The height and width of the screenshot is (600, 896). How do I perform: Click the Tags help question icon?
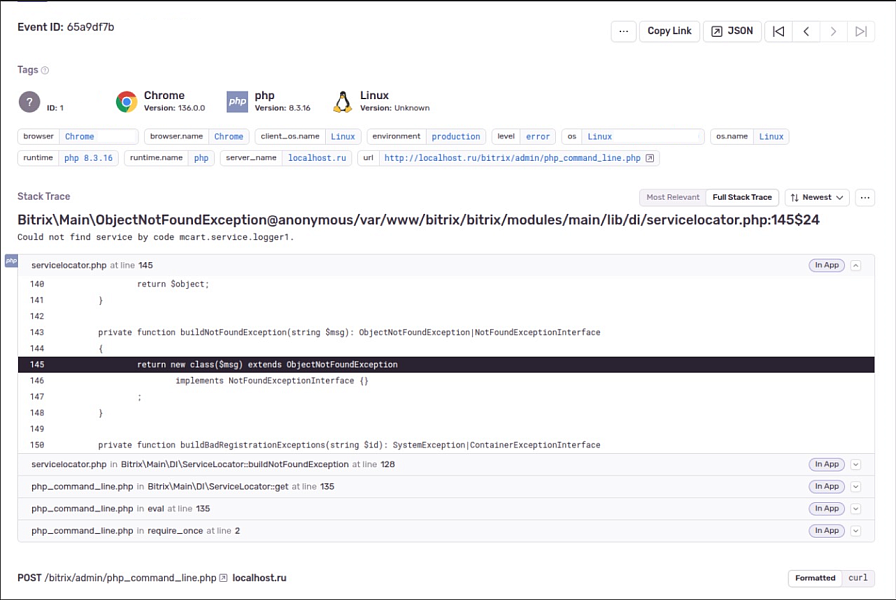[45, 70]
